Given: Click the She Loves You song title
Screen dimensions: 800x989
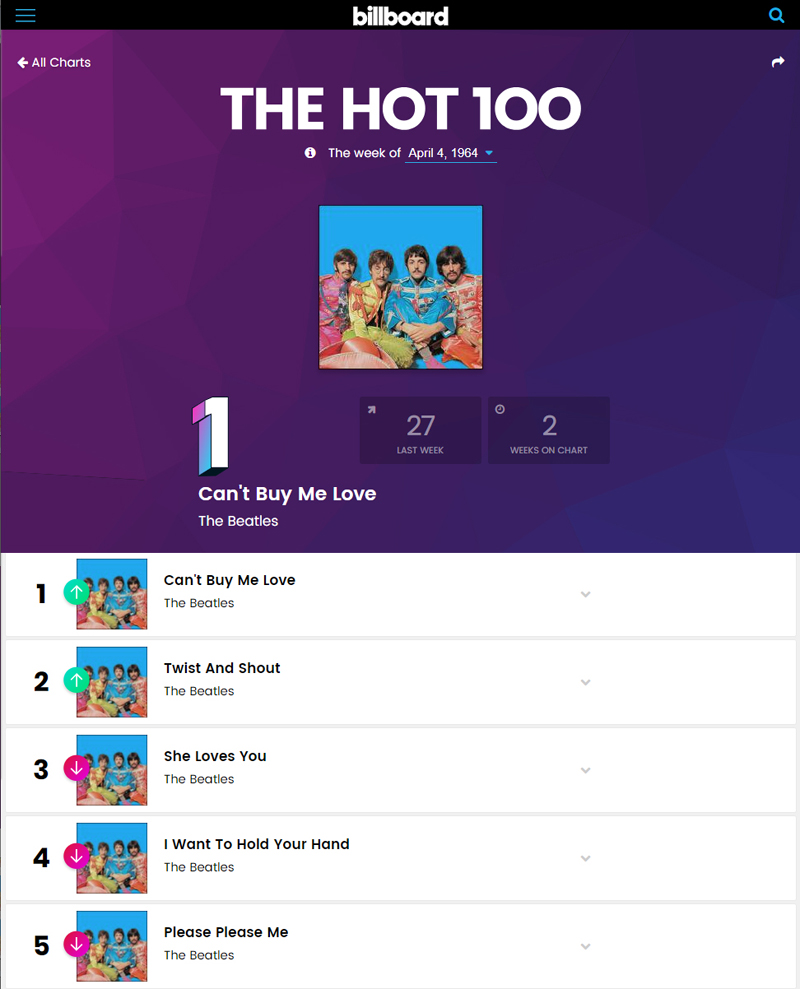Looking at the screenshot, I should 215,756.
